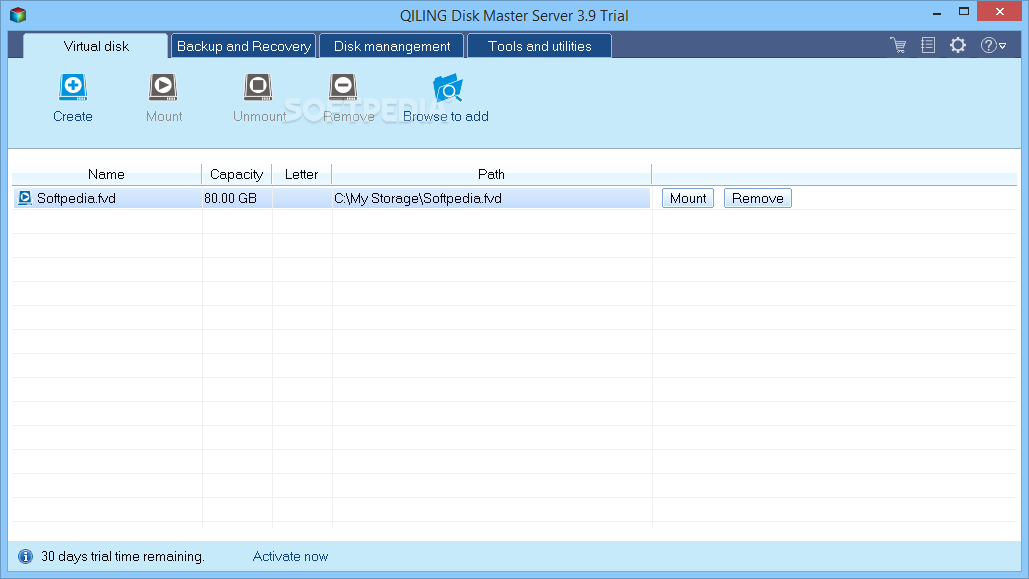Screen dimensions: 1029x579
Task: Click the Mount button in Softpedia.fvd row
Action: (x=688, y=198)
